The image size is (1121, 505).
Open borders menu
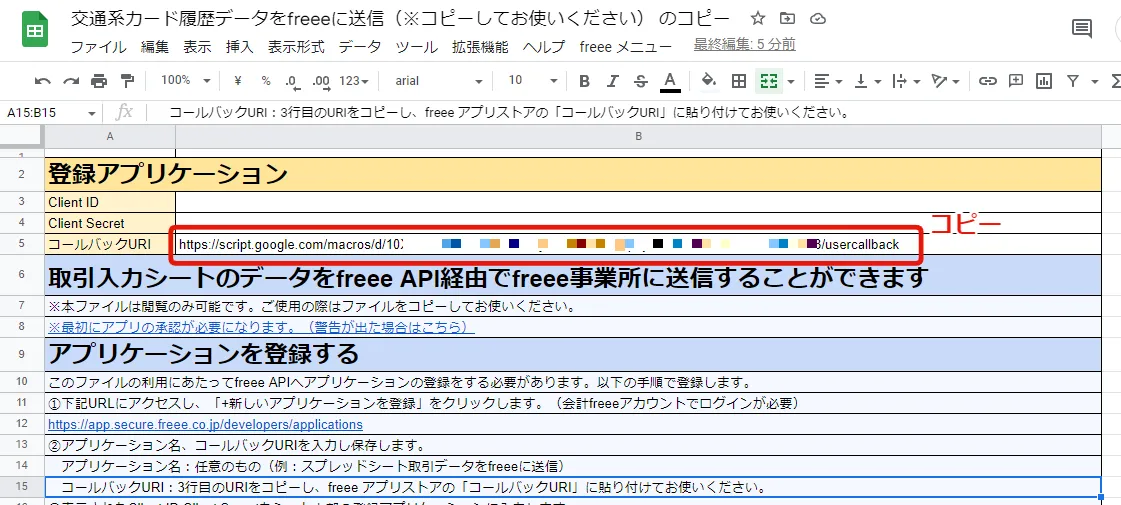(x=739, y=81)
